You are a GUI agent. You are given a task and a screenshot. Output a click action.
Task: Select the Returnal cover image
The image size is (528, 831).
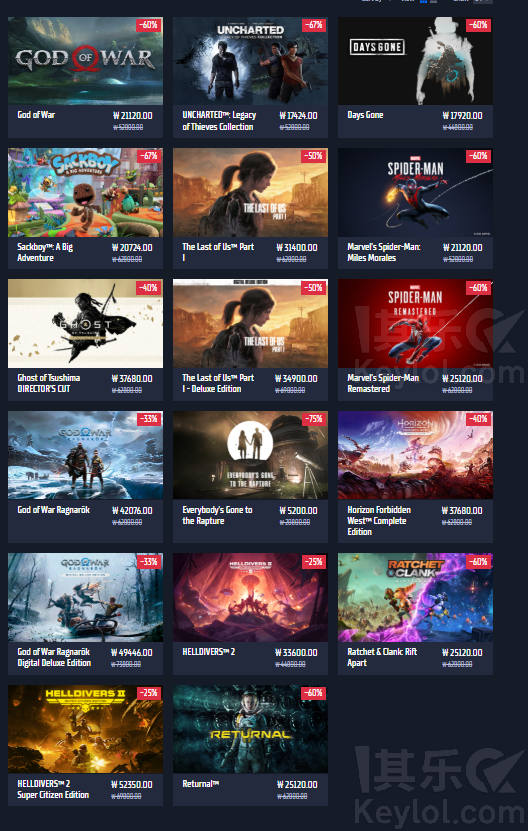coord(250,729)
